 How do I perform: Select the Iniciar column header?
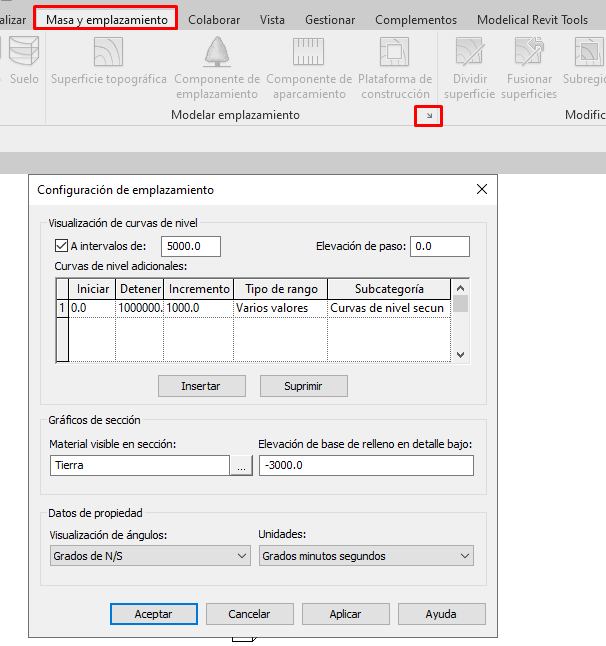pyautogui.click(x=93, y=289)
